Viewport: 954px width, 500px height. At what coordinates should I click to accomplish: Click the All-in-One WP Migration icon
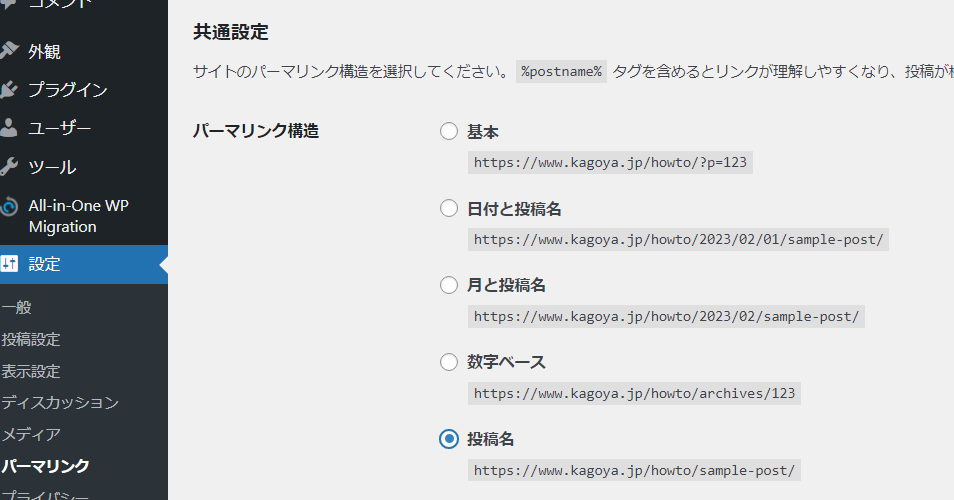pos(9,206)
